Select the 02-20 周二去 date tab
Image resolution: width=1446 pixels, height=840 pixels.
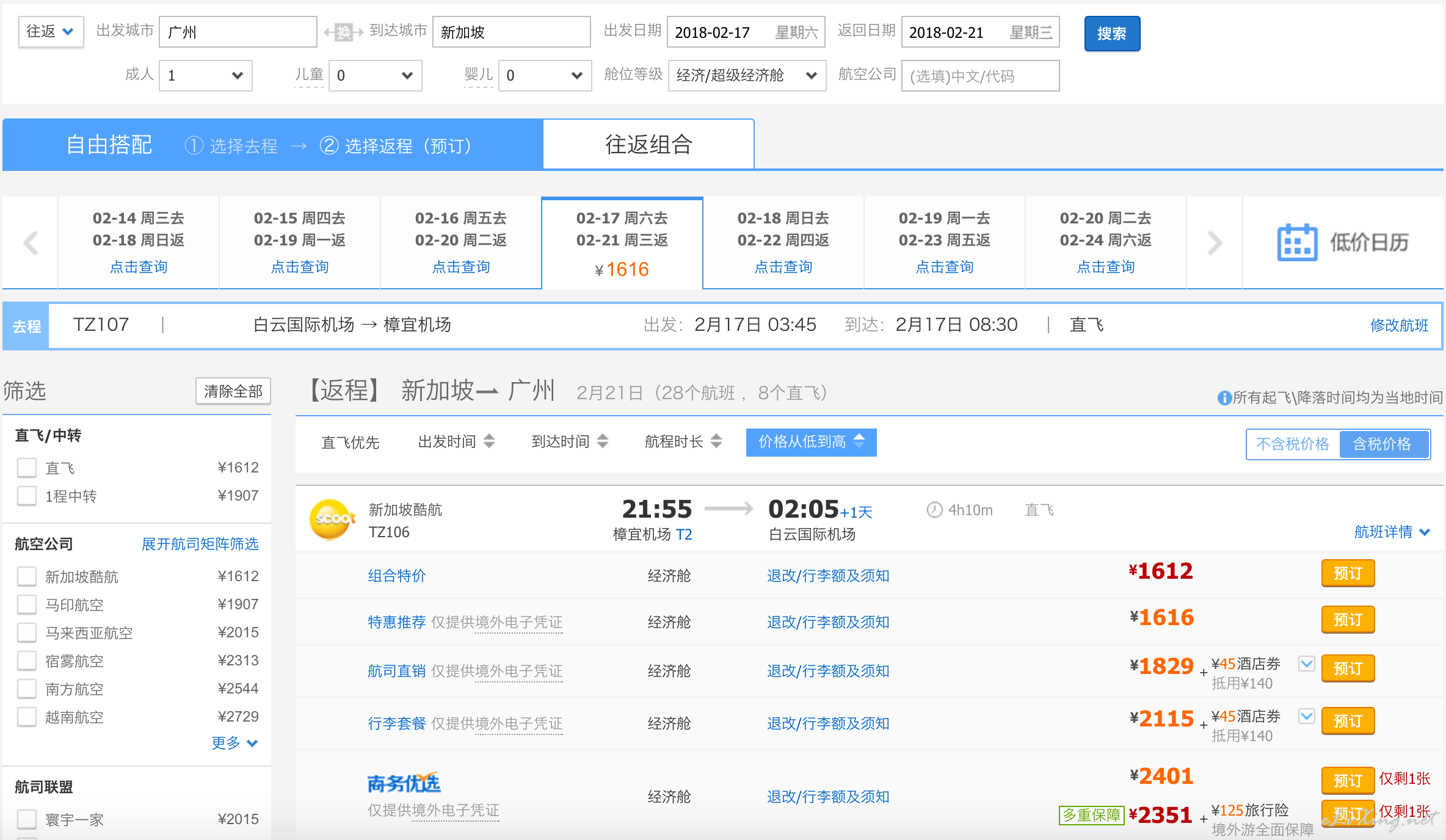(x=1106, y=242)
